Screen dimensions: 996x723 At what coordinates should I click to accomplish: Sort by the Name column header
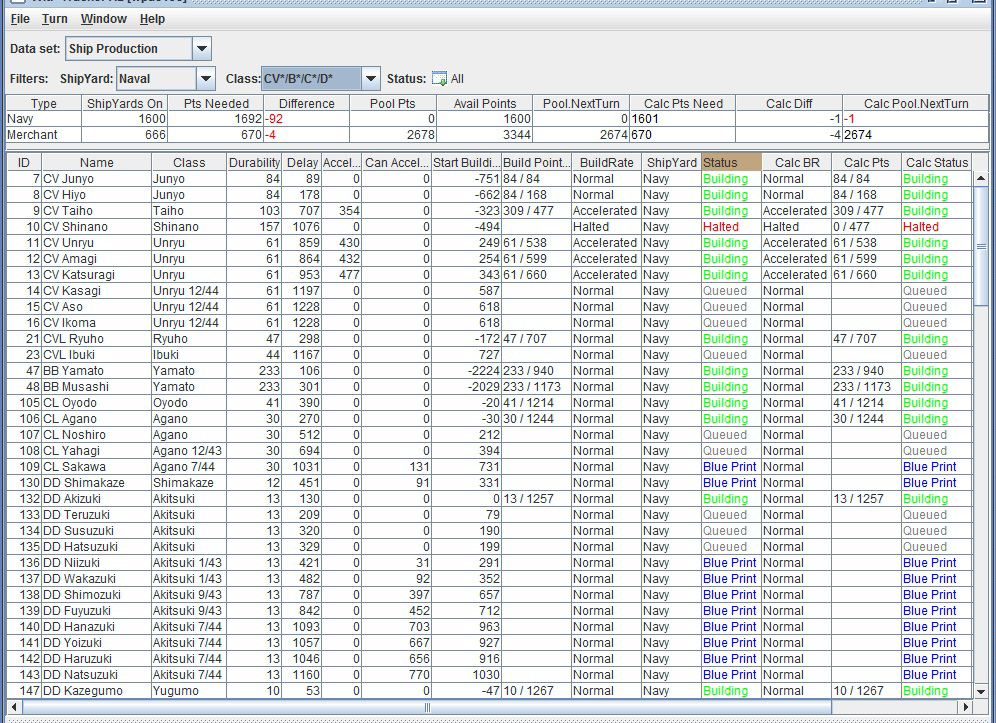coord(97,163)
